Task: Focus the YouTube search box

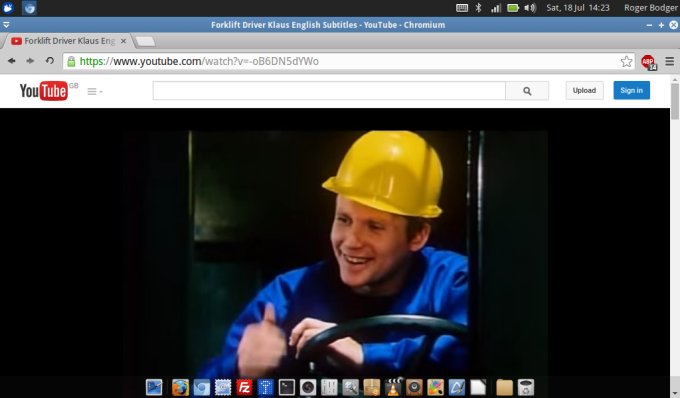Action: tap(329, 91)
